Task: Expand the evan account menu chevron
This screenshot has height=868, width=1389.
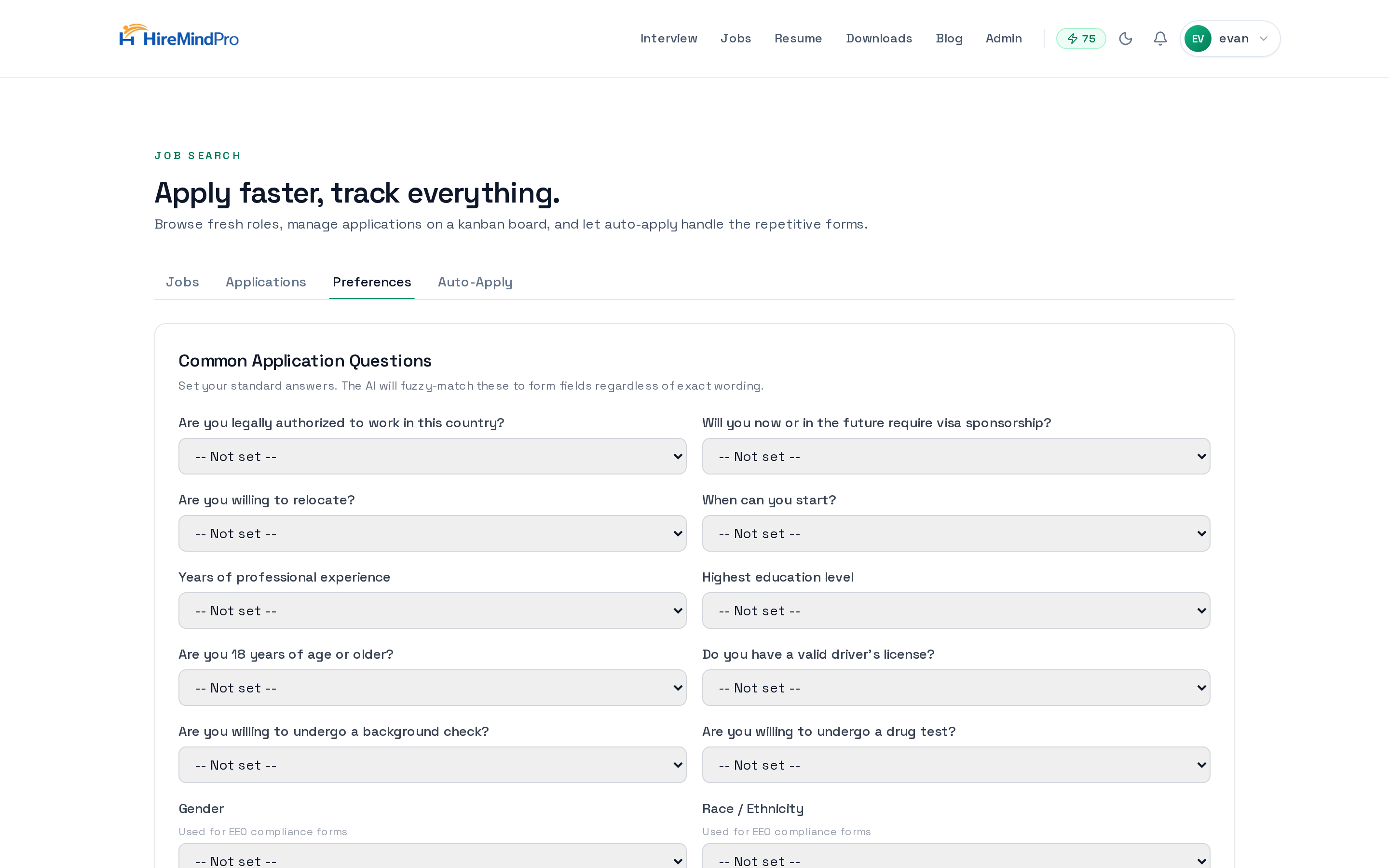Action: (1263, 39)
